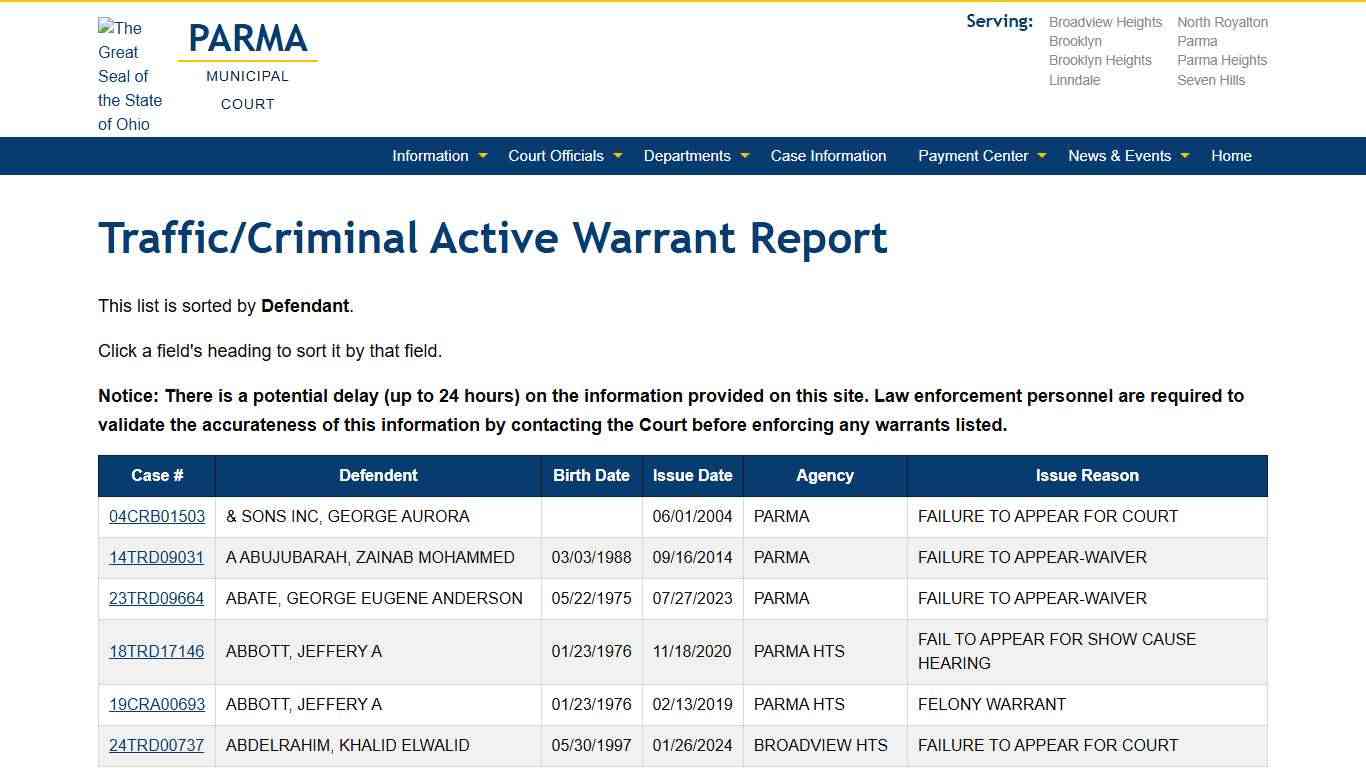Sort warrants by Birth Date heading
This screenshot has height=768, width=1366.
pos(591,476)
